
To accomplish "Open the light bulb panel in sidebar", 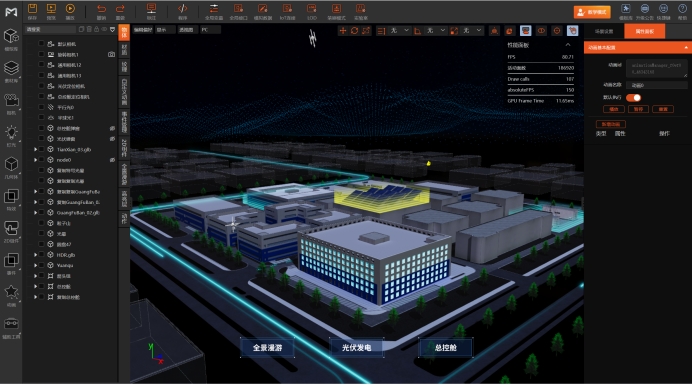I will pos(11,132).
